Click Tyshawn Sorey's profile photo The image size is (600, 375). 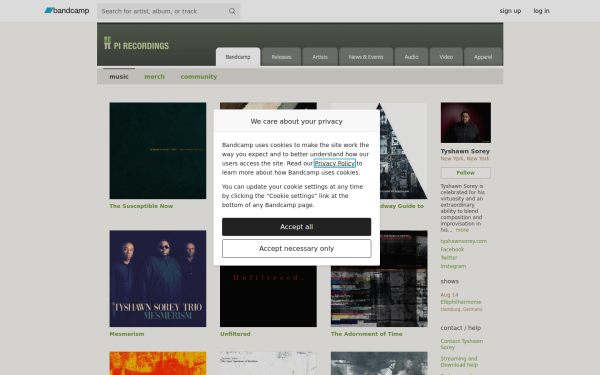(x=466, y=123)
